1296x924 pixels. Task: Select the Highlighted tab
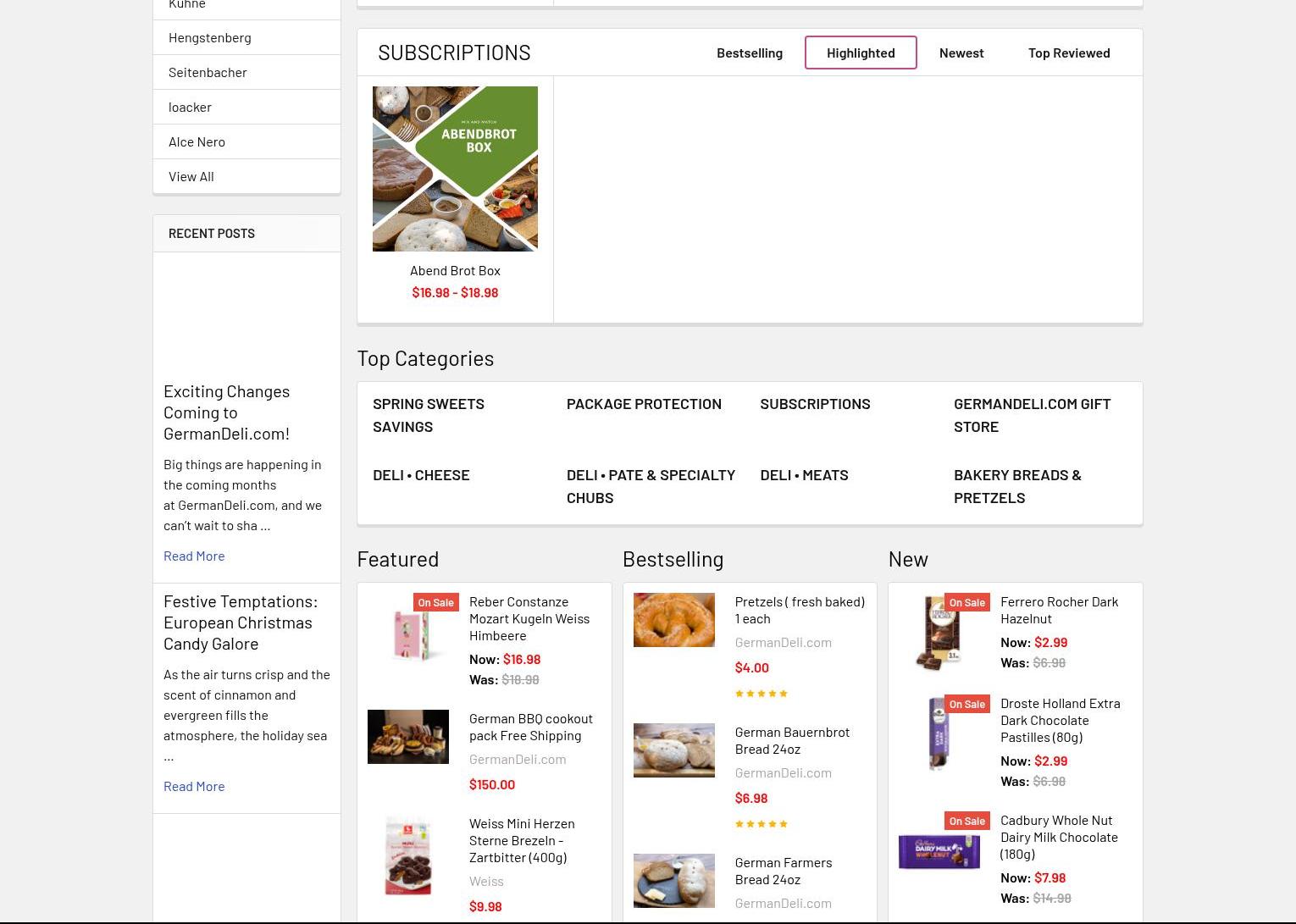click(x=861, y=53)
